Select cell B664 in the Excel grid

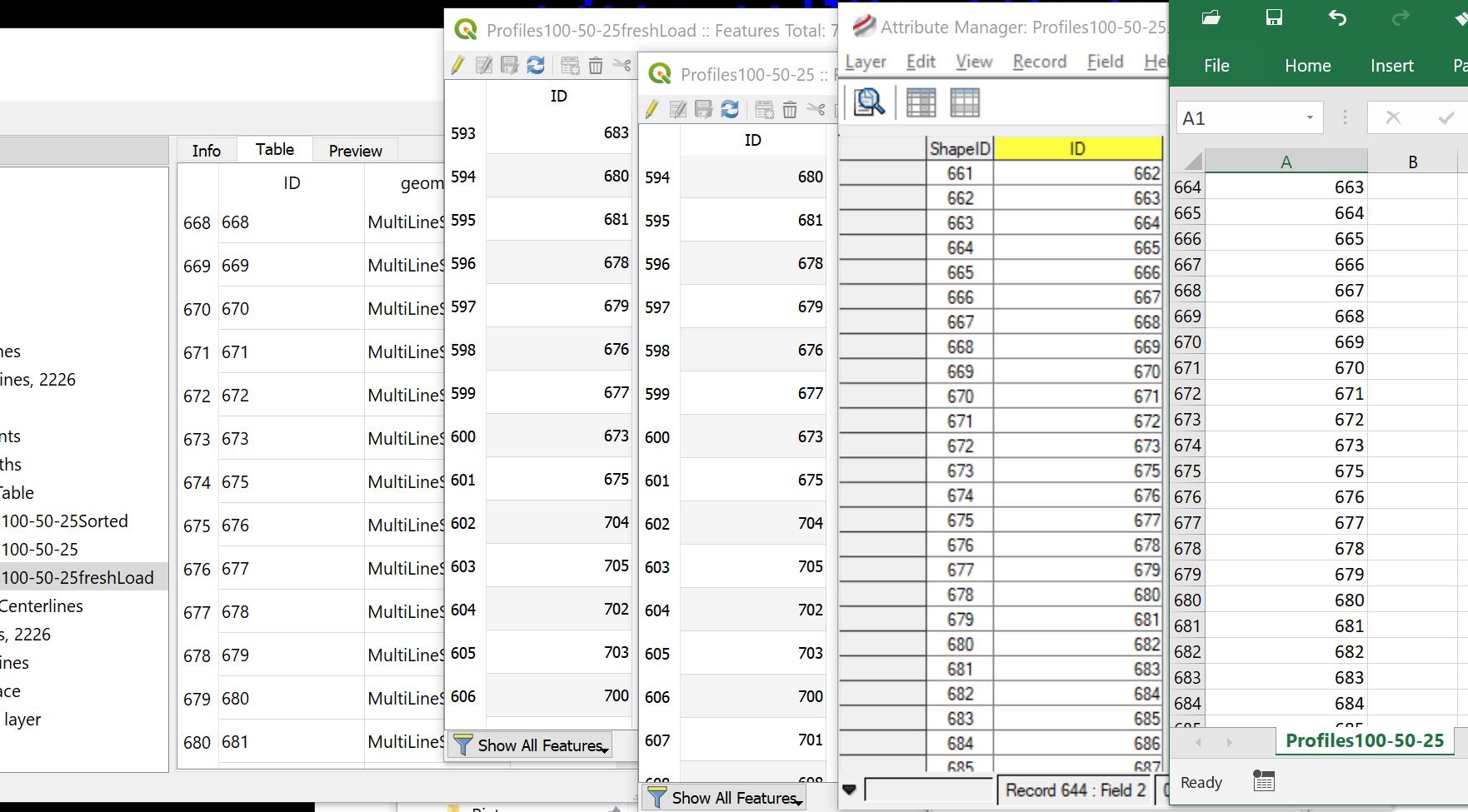point(1413,187)
